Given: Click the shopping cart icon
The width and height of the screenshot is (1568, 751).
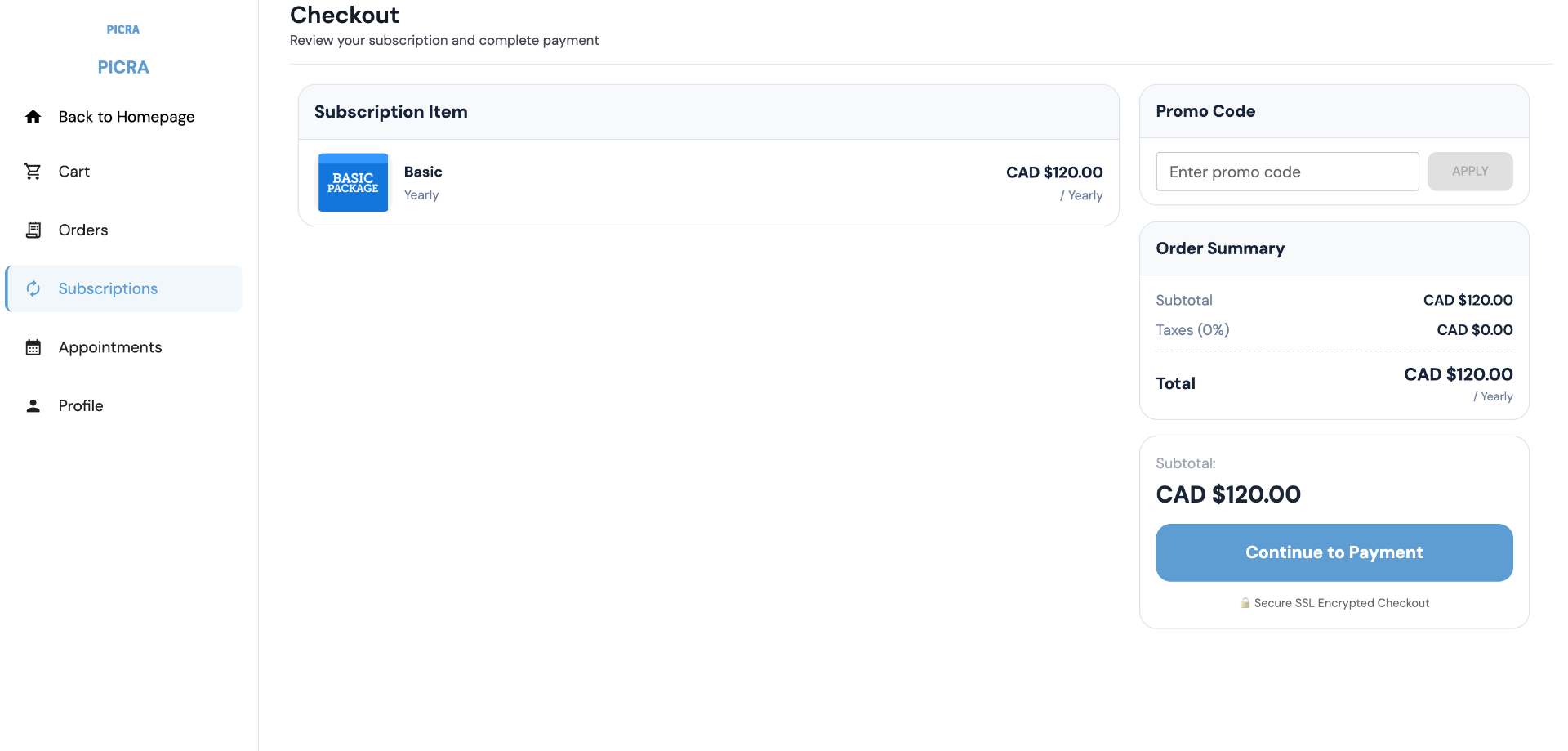Looking at the screenshot, I should point(33,172).
